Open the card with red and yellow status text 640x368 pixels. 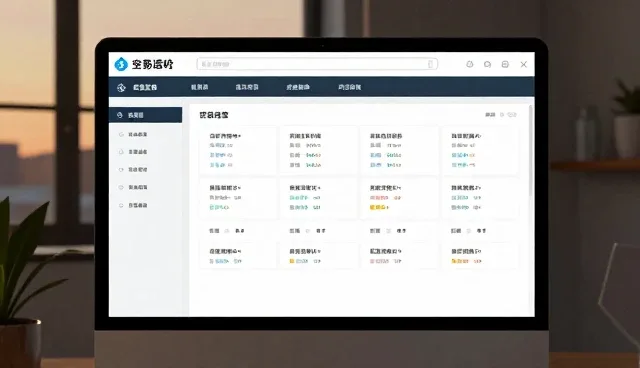tap(399, 197)
